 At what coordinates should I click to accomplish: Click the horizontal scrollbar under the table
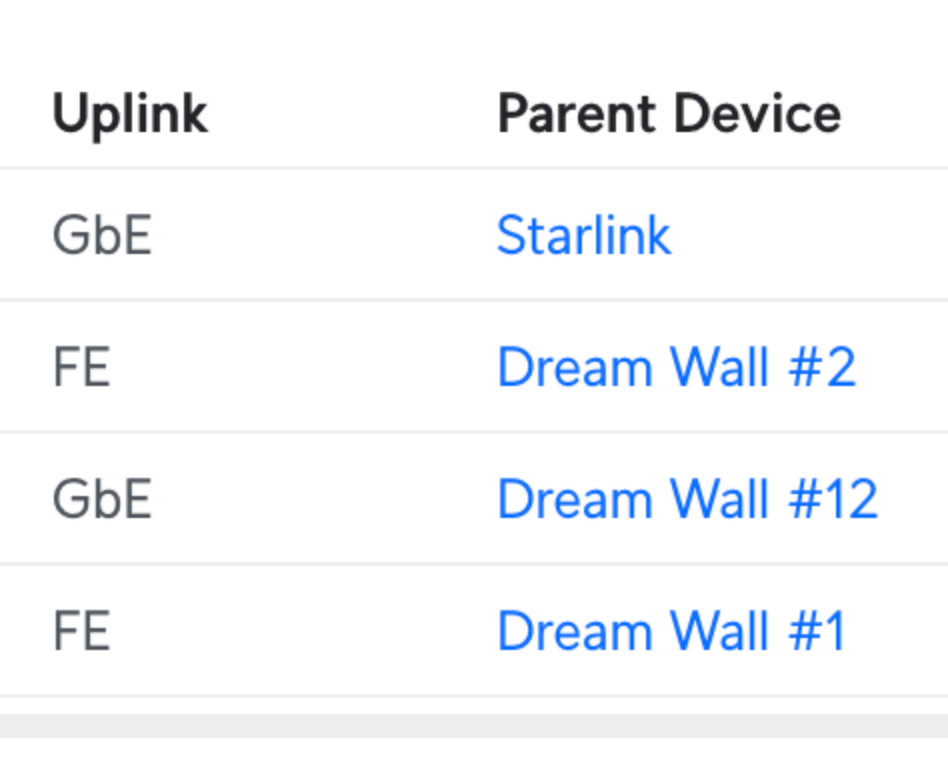point(474,725)
